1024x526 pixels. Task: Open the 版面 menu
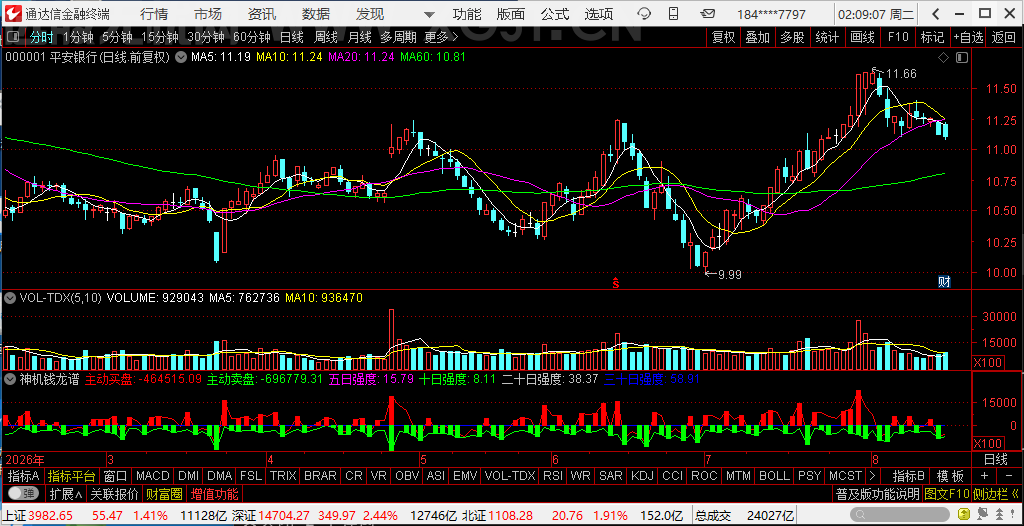[511, 14]
